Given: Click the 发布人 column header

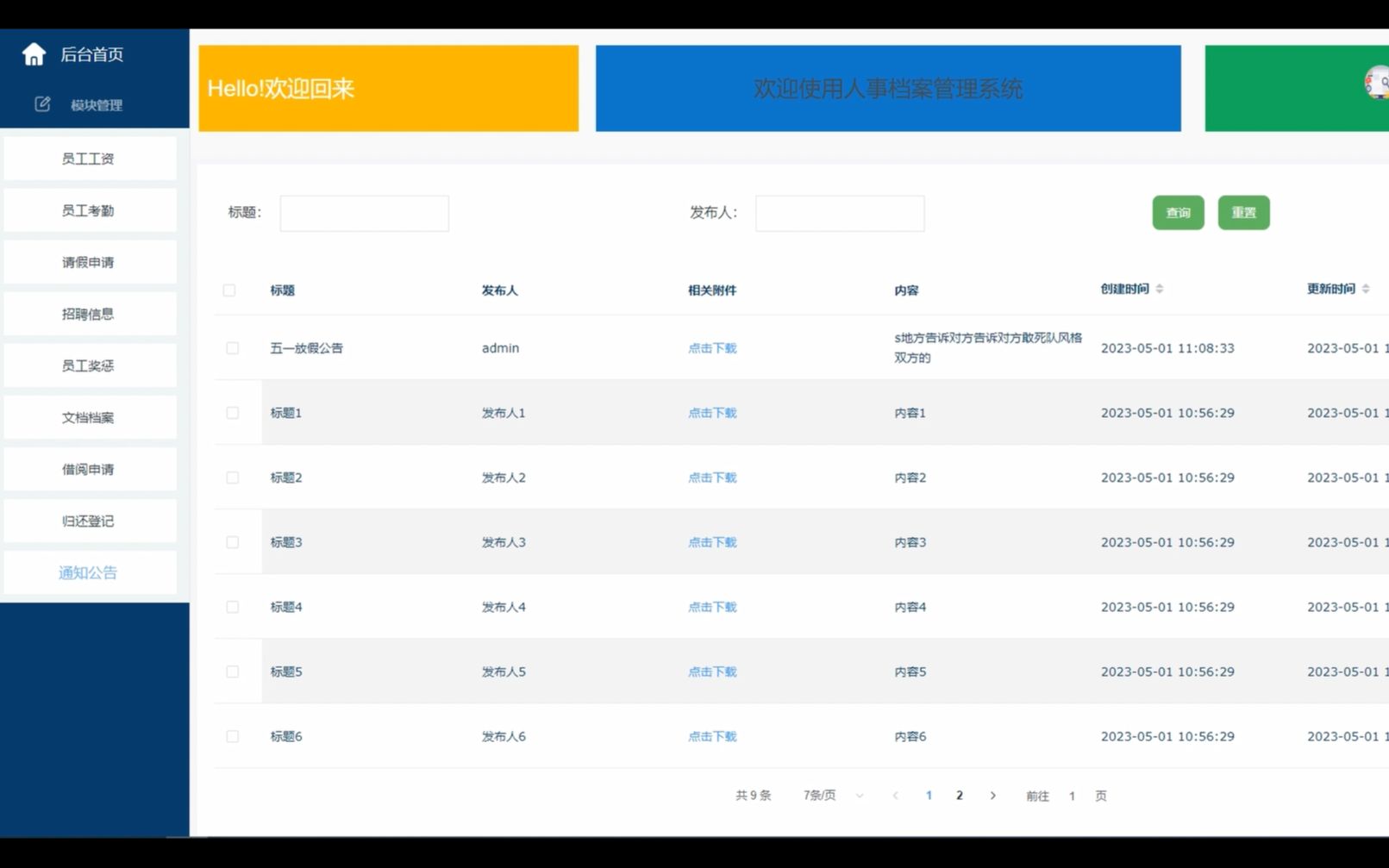Looking at the screenshot, I should [x=500, y=290].
